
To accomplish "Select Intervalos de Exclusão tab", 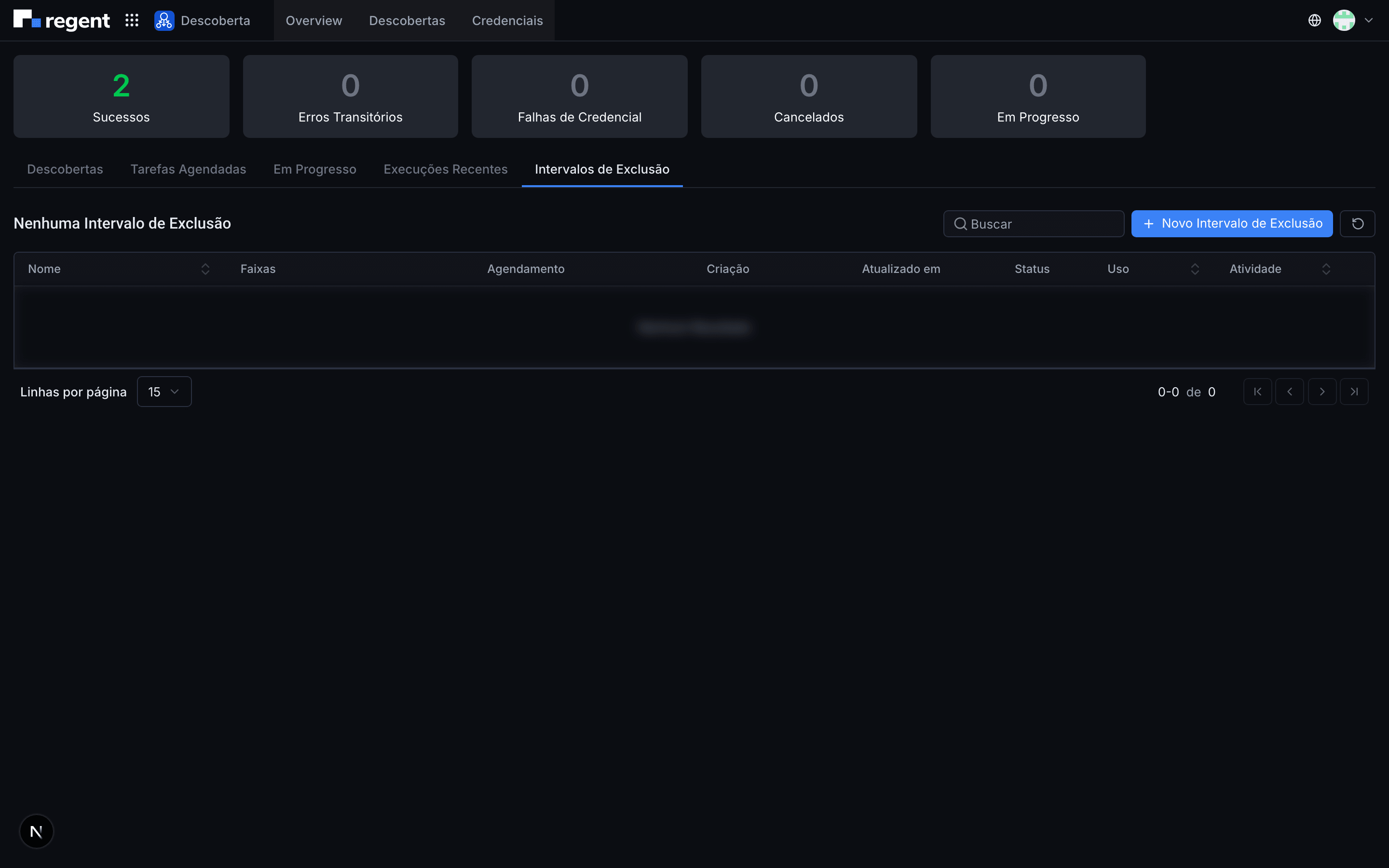I will (x=602, y=169).
